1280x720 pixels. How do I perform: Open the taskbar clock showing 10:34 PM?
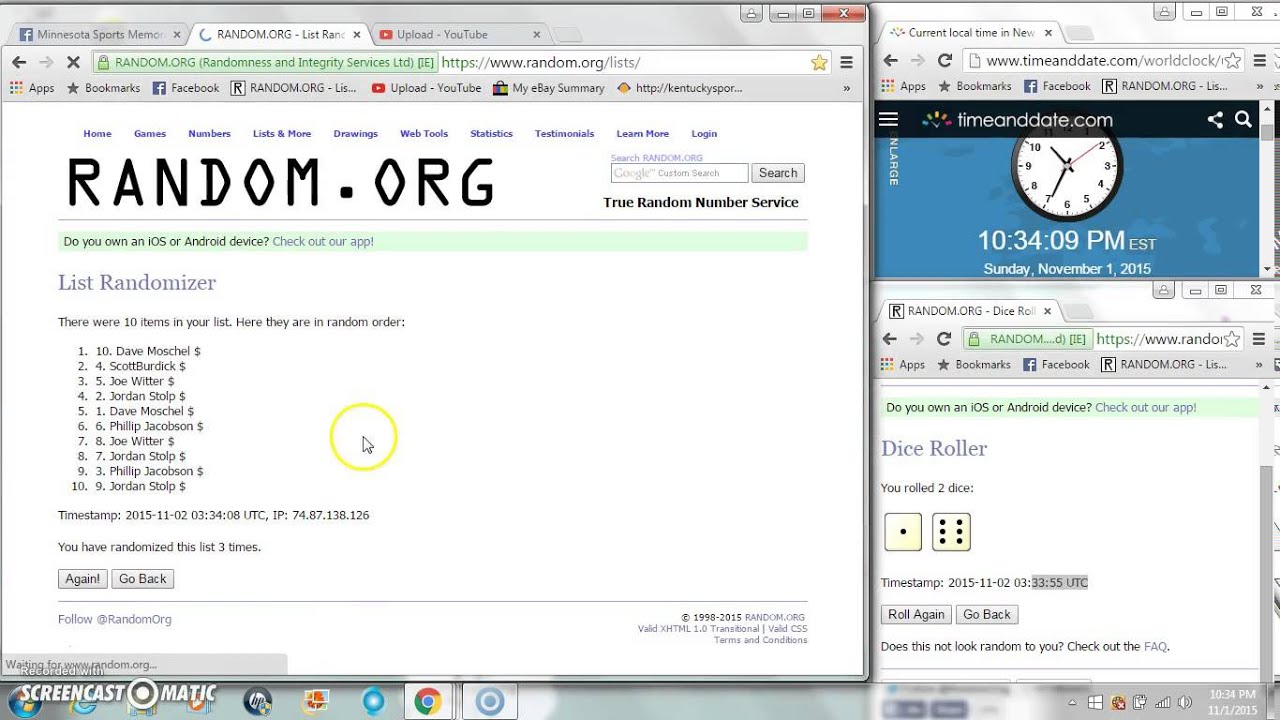(x=1232, y=702)
